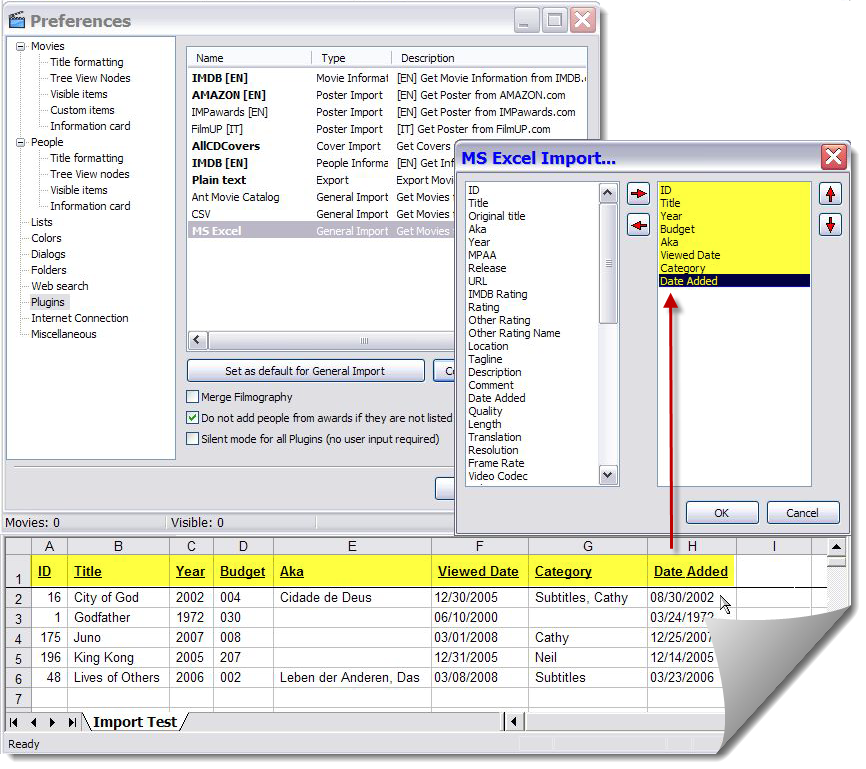This screenshot has height=769, width=866.
Task: Move selected field up with arrow
Action: pyautogui.click(x=830, y=194)
